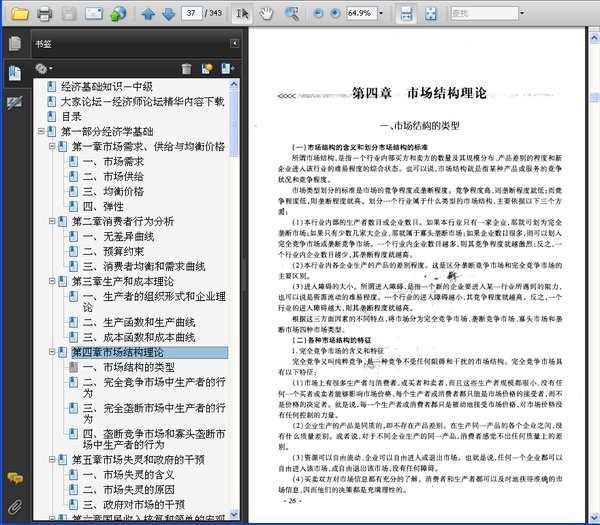Go to previous page with up arrow
Viewport: 600px width, 525px height.
click(148, 14)
